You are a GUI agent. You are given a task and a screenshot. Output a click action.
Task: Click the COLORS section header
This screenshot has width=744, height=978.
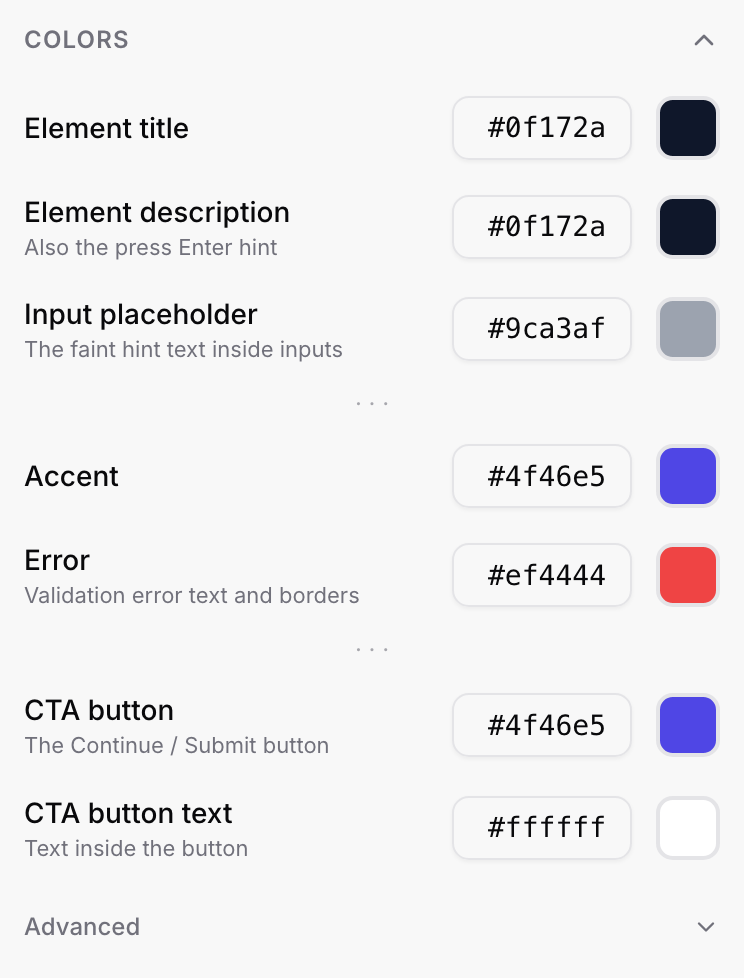coord(77,40)
